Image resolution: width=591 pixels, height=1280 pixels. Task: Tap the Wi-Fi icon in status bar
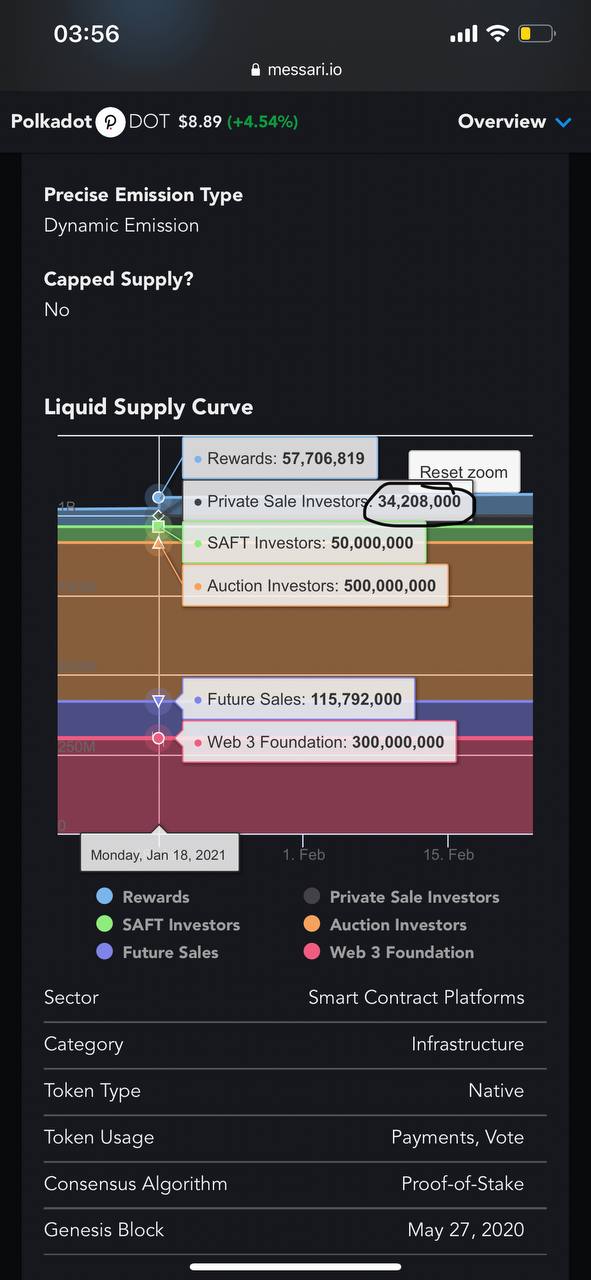(x=497, y=34)
